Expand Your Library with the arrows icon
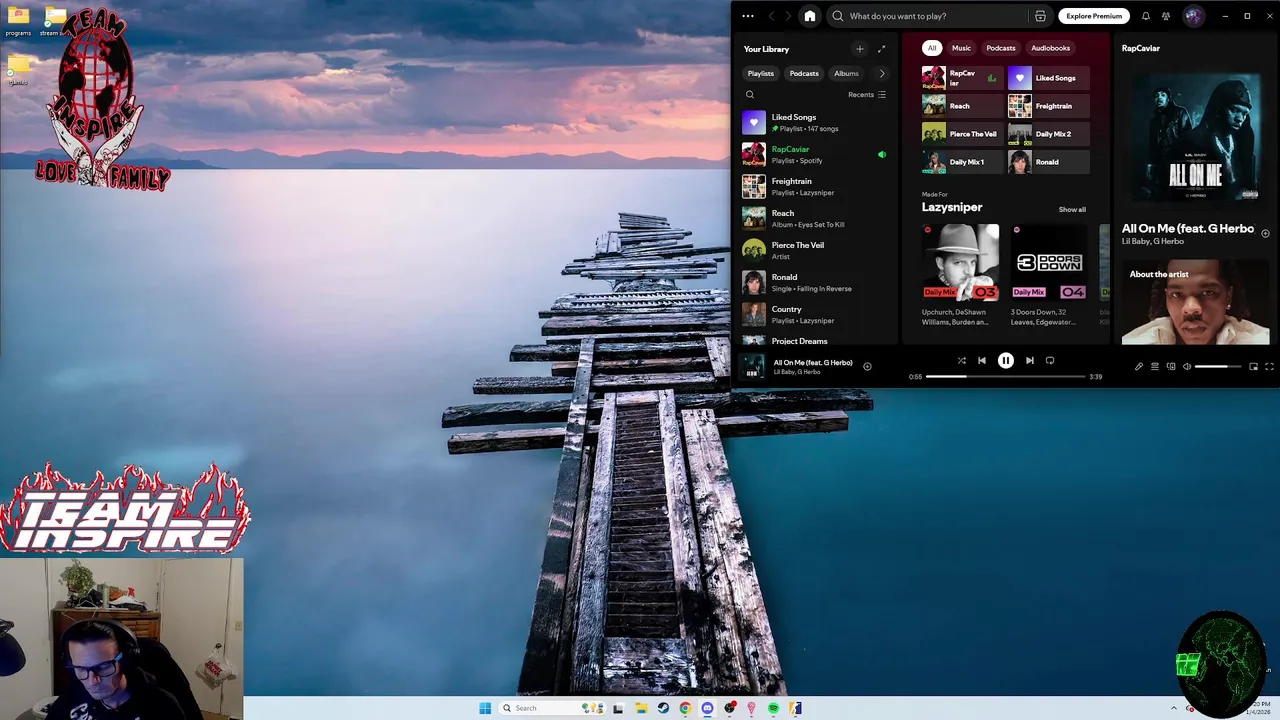This screenshot has width=1280, height=720. 881,49
